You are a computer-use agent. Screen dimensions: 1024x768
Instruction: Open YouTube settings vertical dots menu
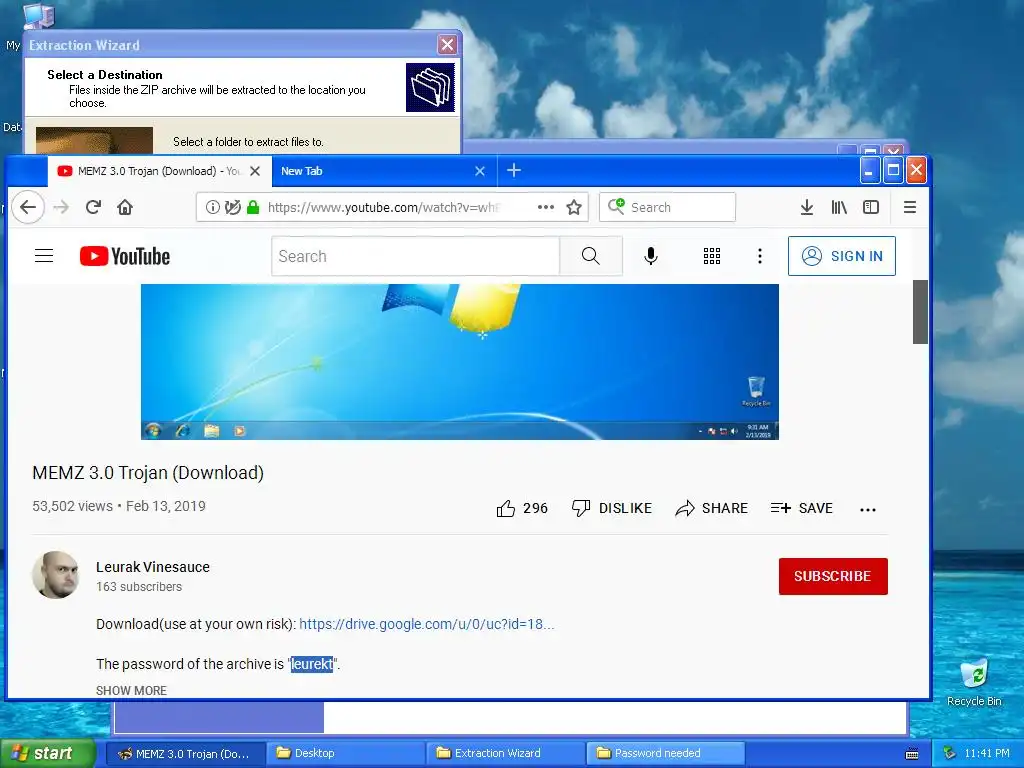[x=760, y=256]
